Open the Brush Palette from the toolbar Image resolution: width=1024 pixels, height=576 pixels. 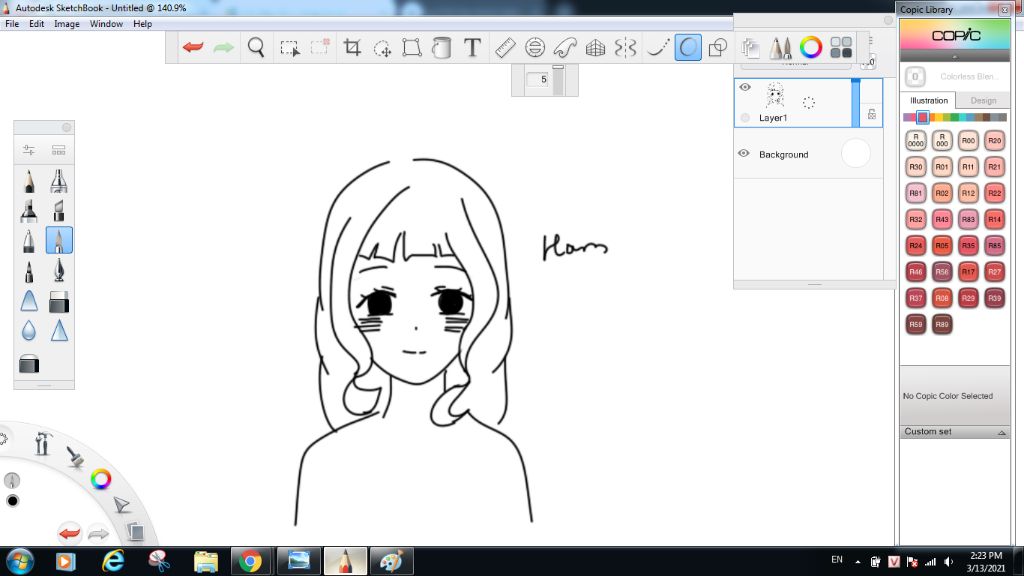point(780,47)
